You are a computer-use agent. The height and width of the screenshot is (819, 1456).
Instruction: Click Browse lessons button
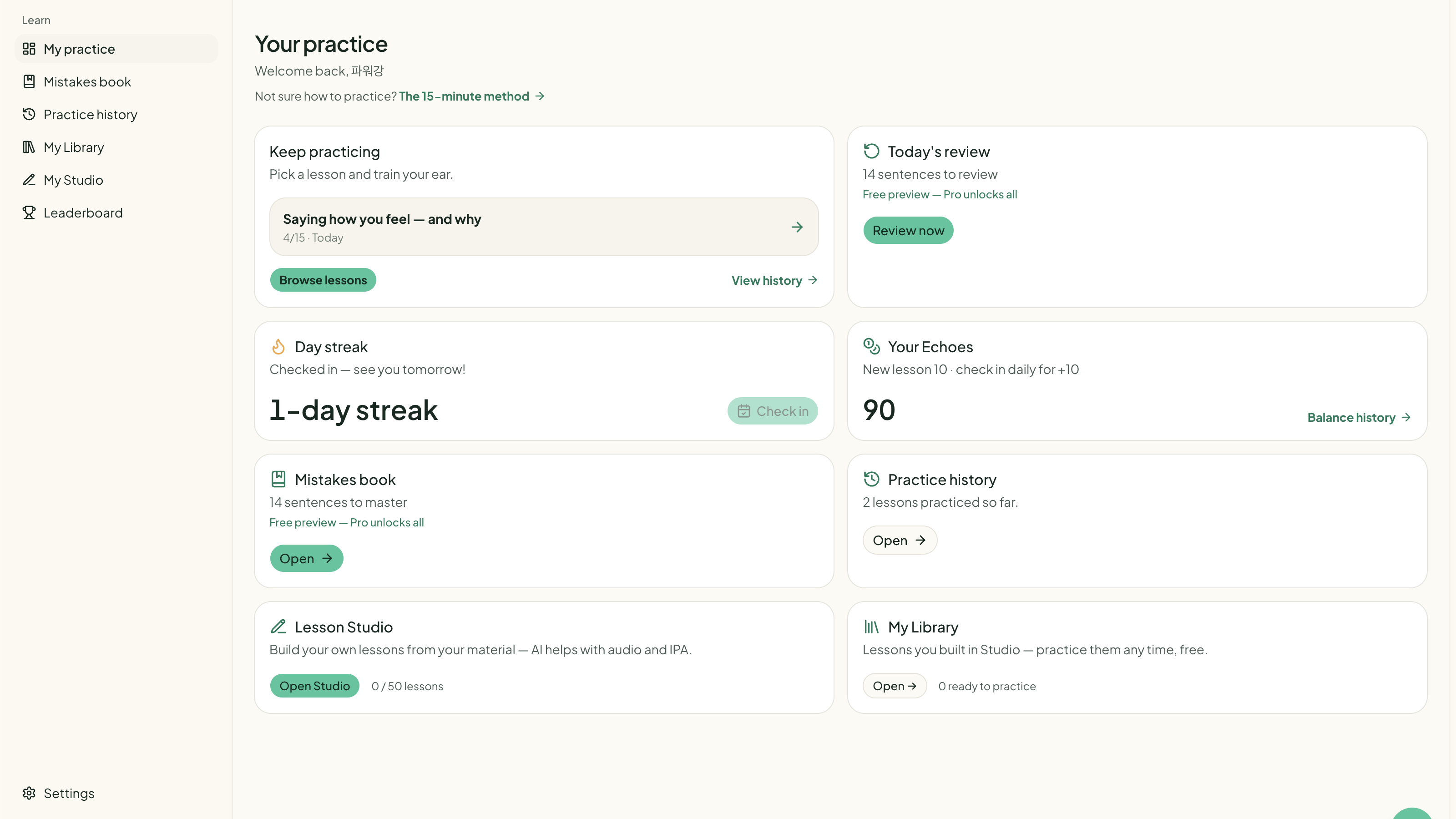(323, 280)
